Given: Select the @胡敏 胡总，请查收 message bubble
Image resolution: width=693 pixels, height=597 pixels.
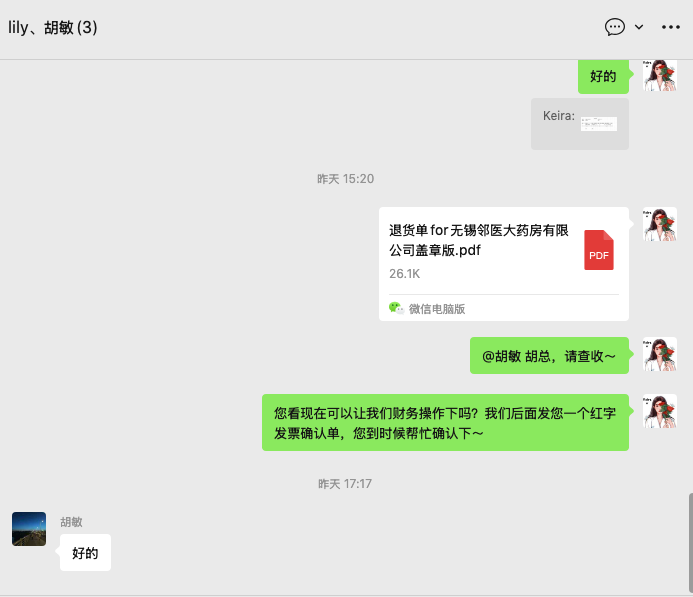Looking at the screenshot, I should point(549,356).
